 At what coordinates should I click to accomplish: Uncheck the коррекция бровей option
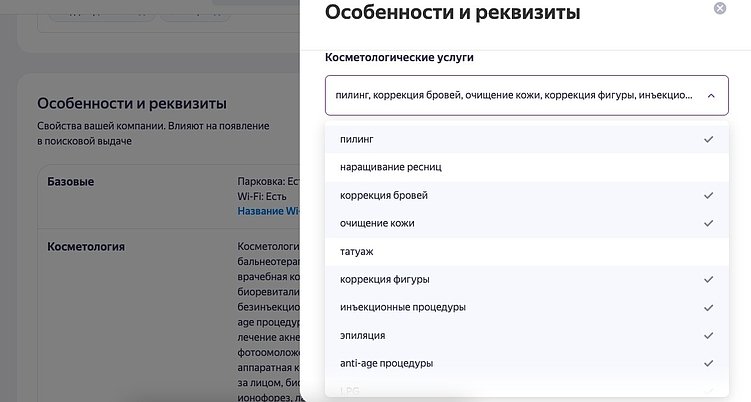[x=527, y=195]
